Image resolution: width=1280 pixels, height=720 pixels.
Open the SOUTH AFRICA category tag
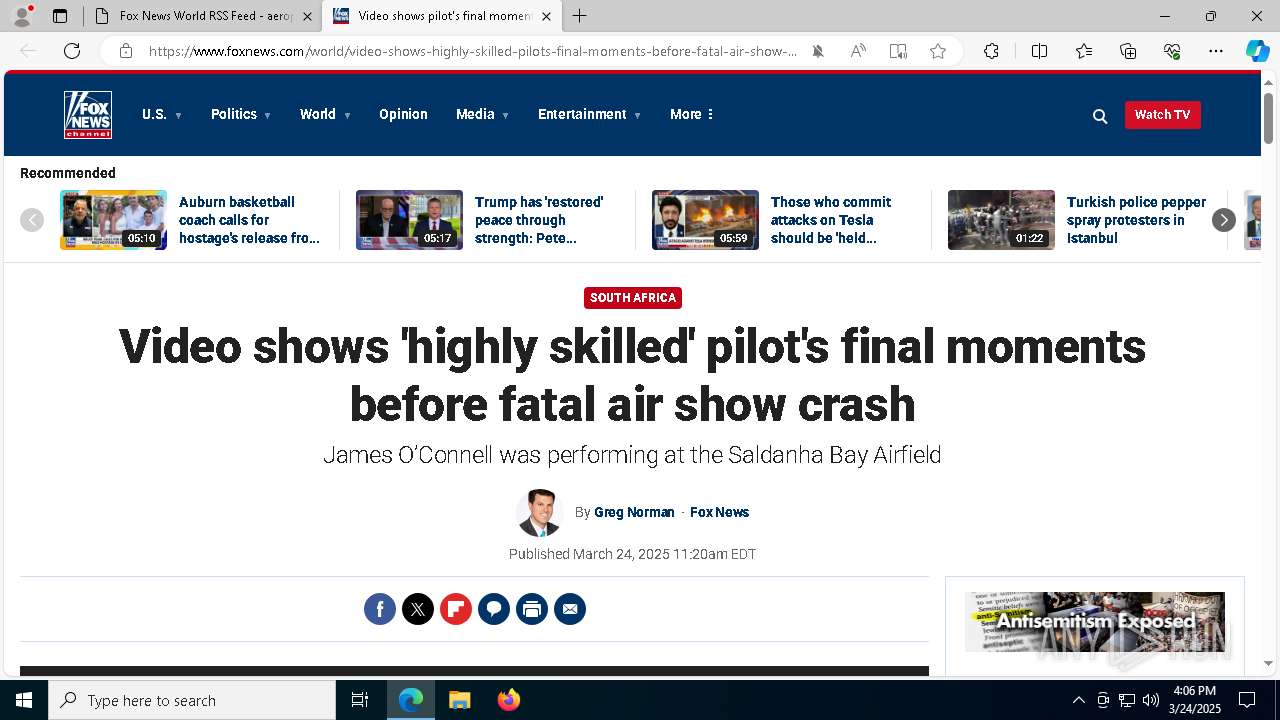coord(633,298)
